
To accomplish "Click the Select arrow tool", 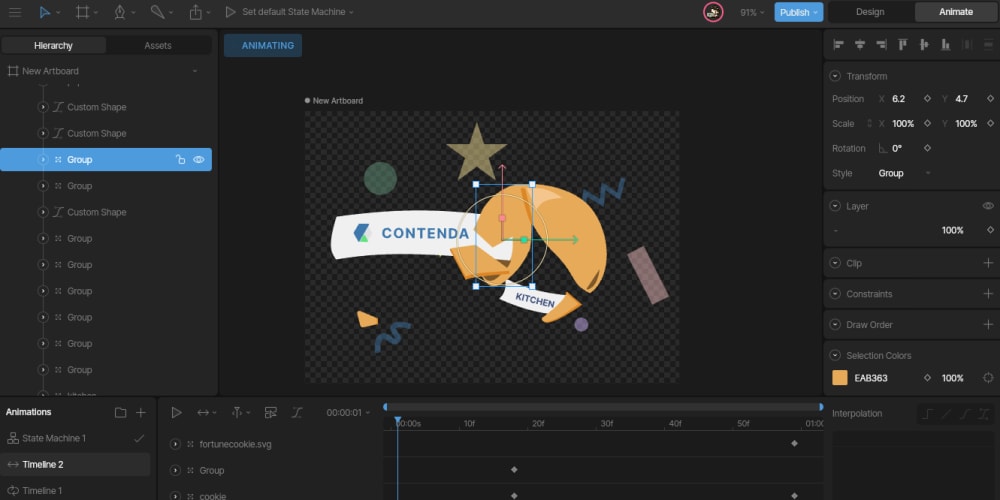I will pos(45,12).
